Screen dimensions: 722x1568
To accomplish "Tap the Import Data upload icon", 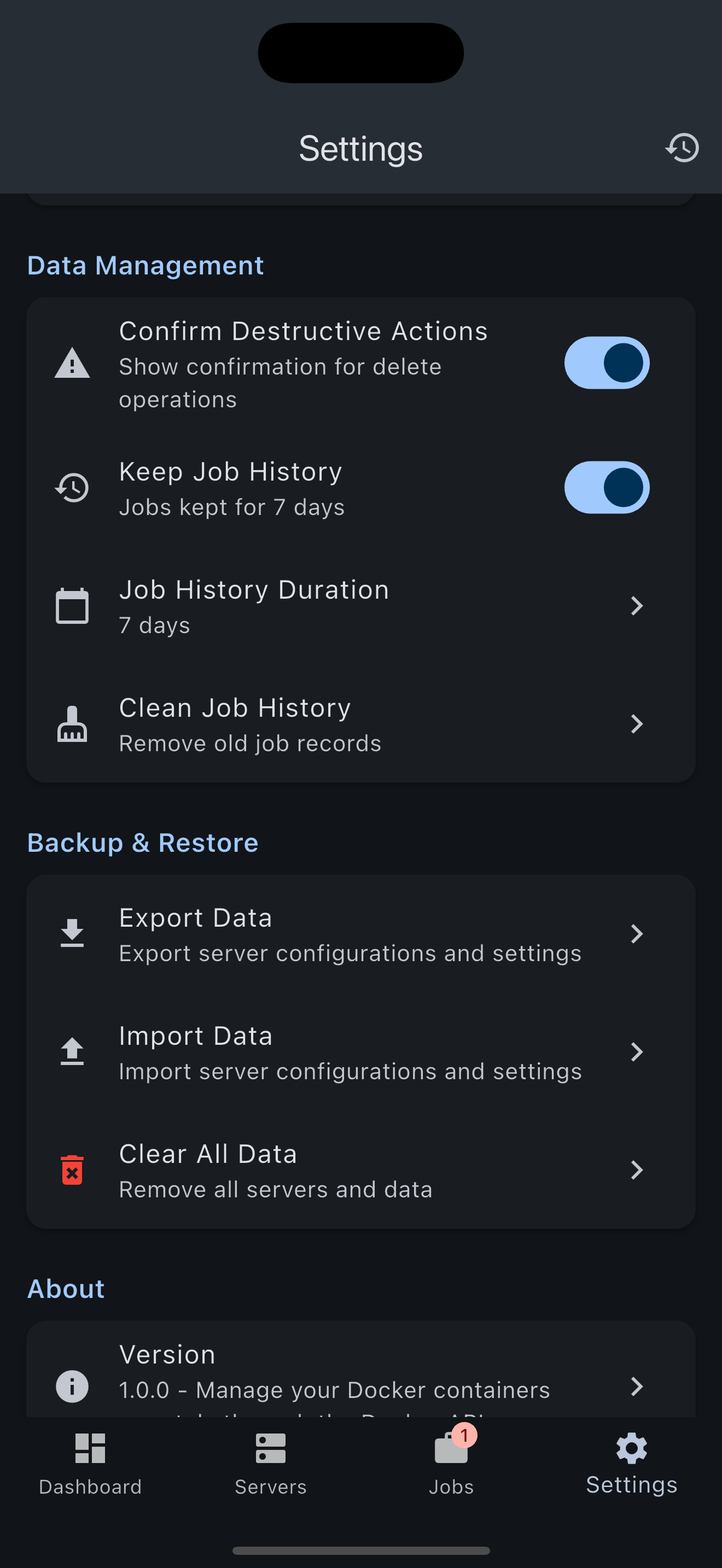I will pyautogui.click(x=72, y=1051).
